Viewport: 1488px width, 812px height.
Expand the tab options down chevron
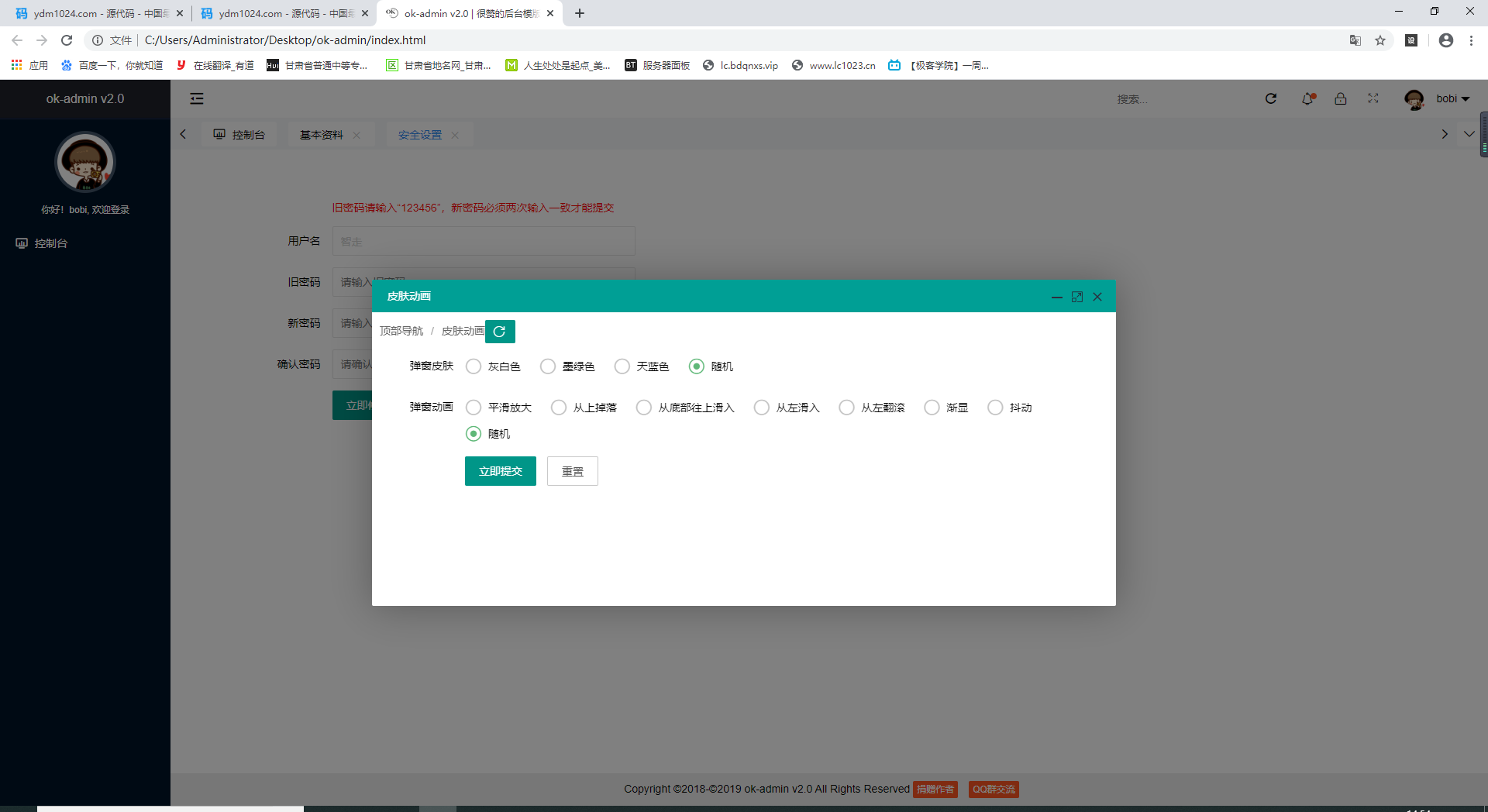(x=1469, y=134)
